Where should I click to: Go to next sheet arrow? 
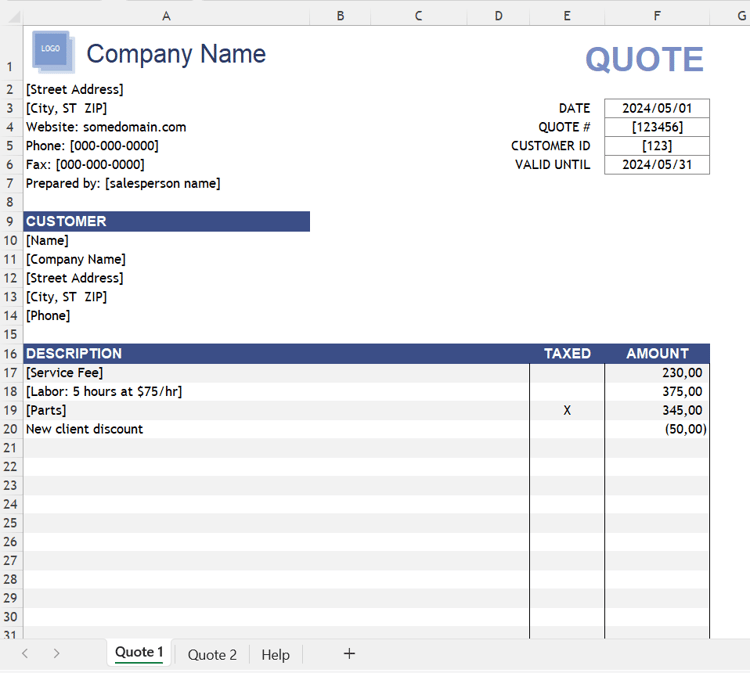(56, 653)
